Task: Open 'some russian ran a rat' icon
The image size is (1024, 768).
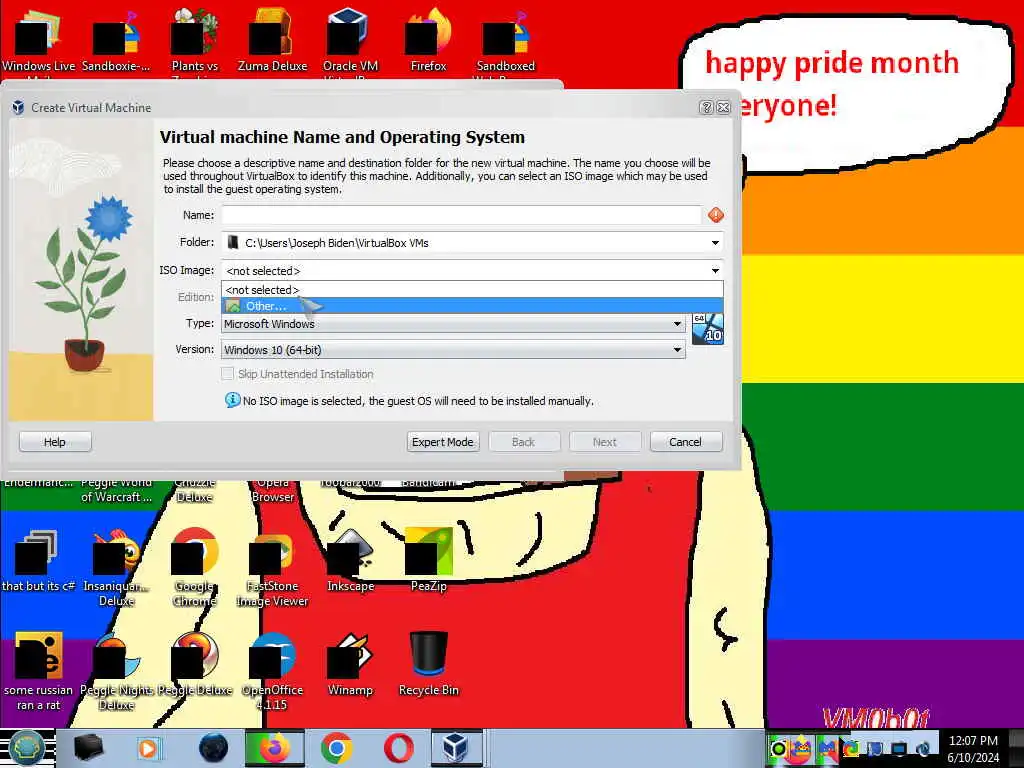Action: click(38, 671)
